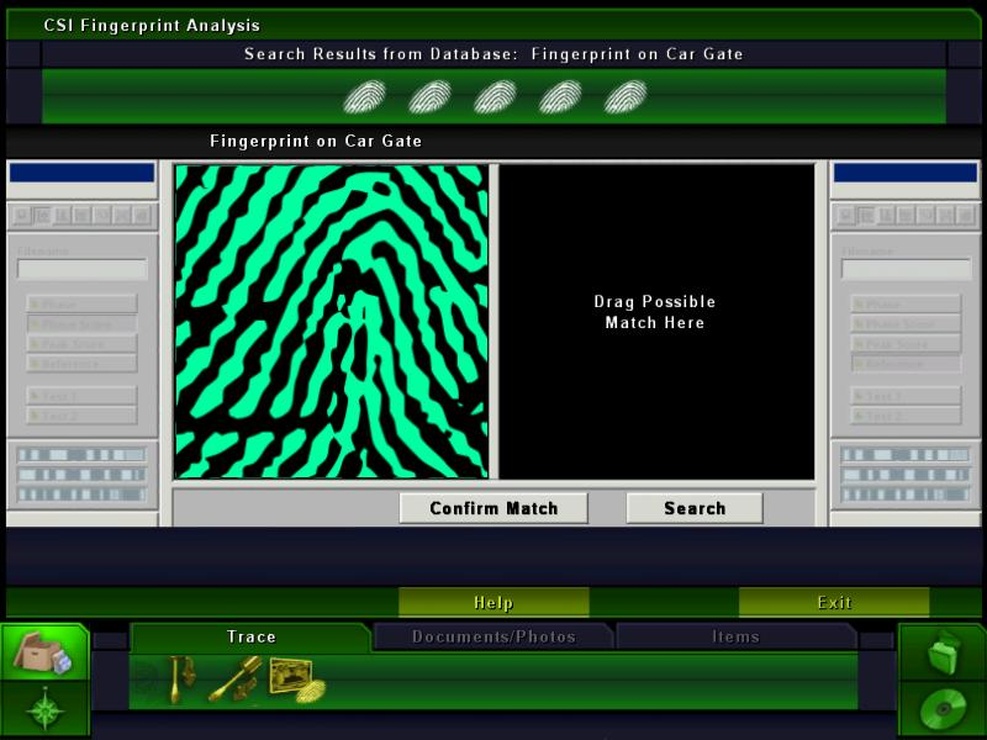This screenshot has height=740, width=987.
Task: Toggle the Phase option in the left panel
Action: (x=80, y=303)
